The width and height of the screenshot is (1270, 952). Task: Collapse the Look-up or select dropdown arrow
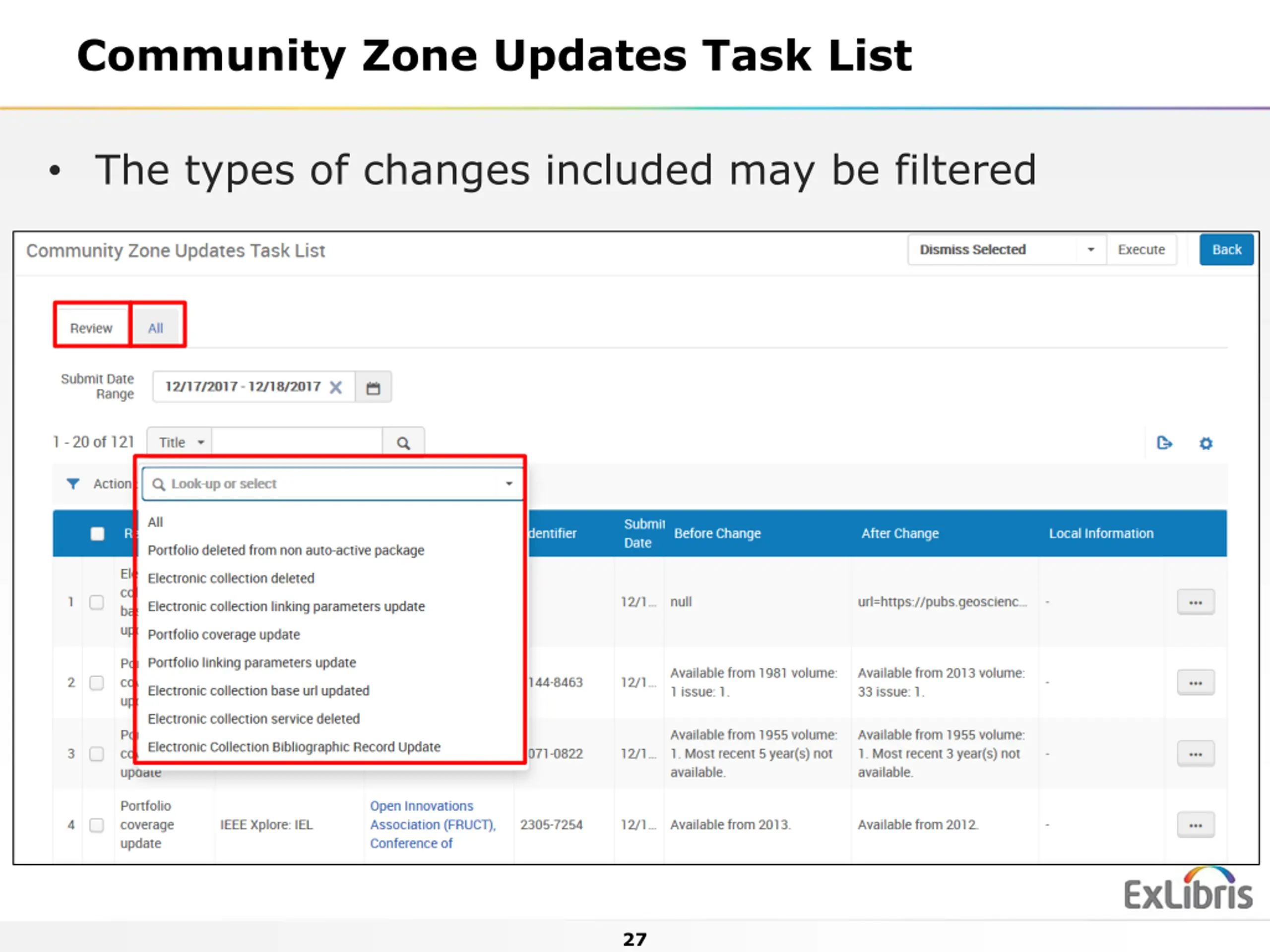pyautogui.click(x=508, y=484)
